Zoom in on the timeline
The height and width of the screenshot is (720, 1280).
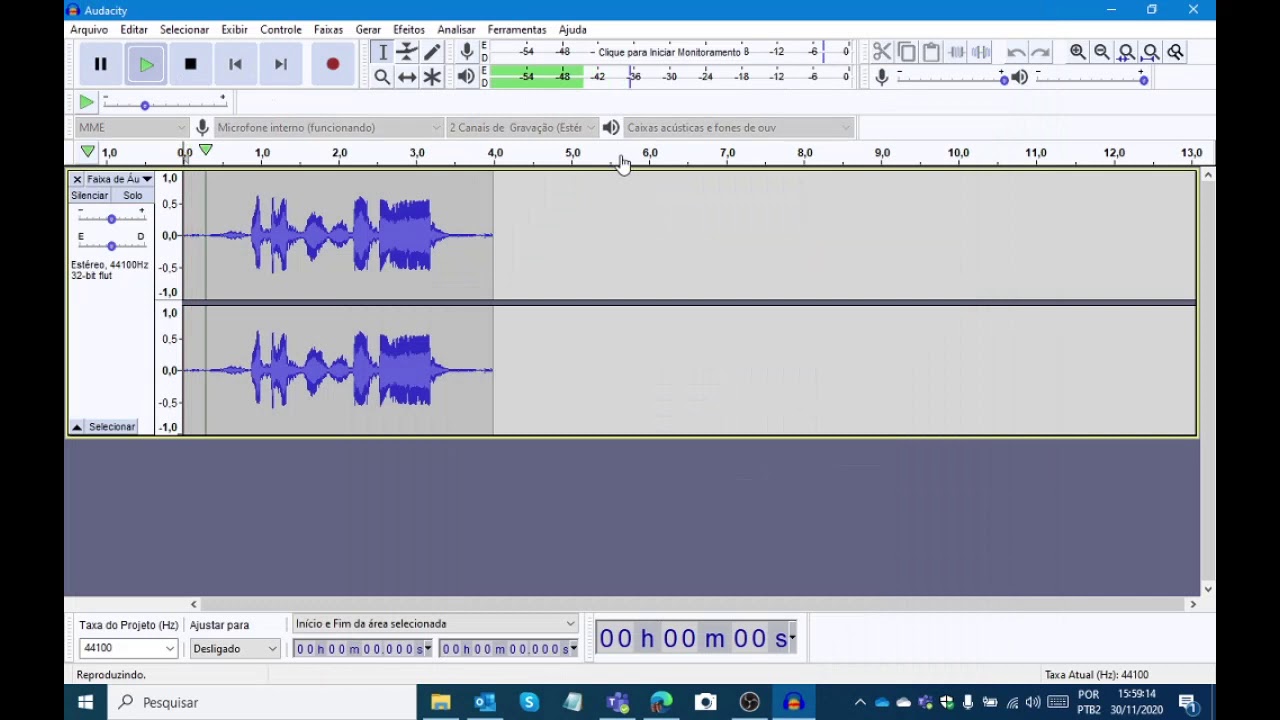(1078, 52)
